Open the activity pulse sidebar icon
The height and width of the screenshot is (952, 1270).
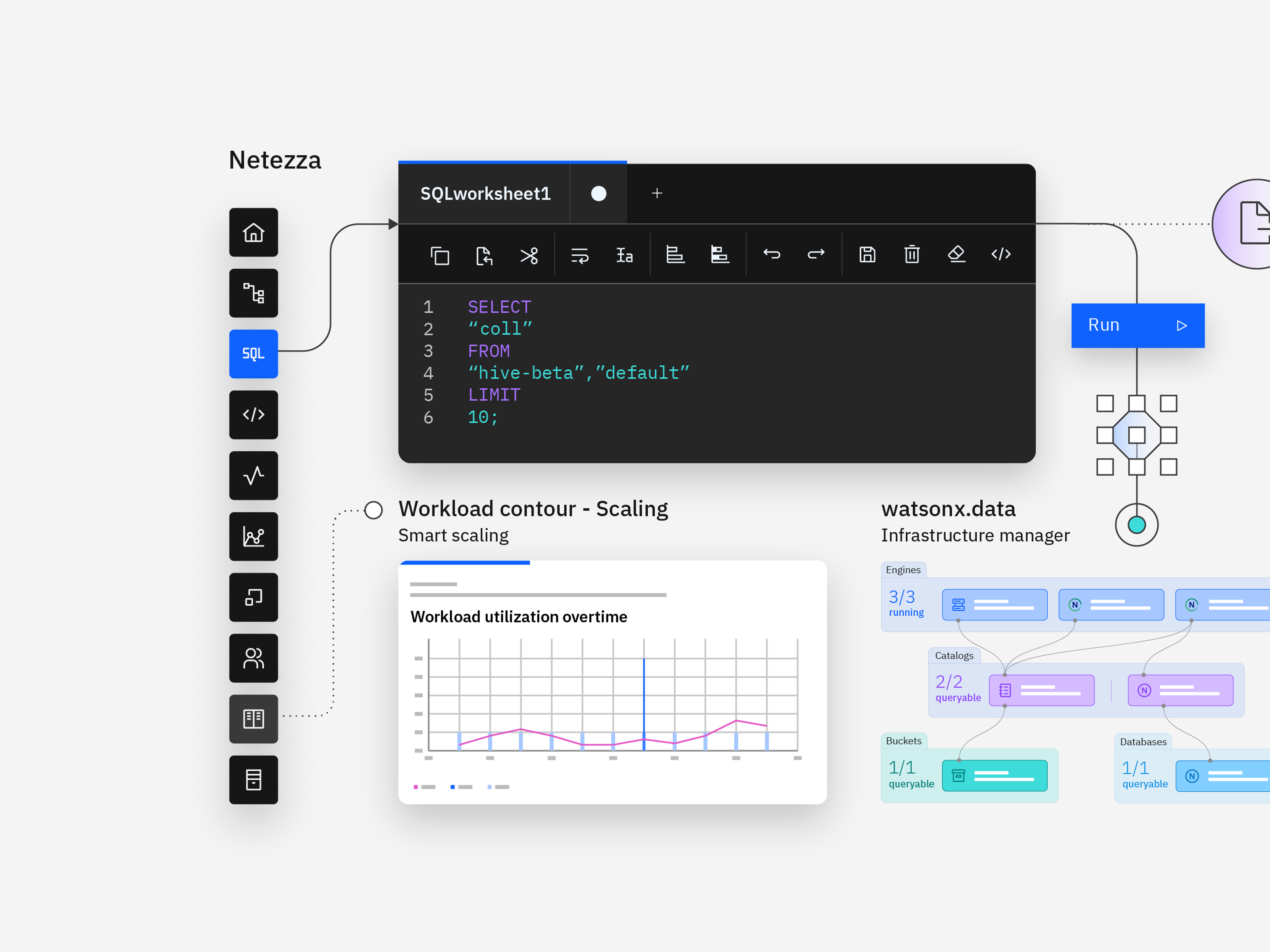pos(253,476)
